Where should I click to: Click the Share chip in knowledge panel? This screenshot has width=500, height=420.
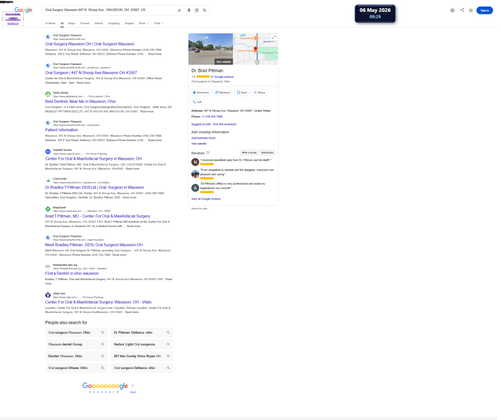(259, 92)
